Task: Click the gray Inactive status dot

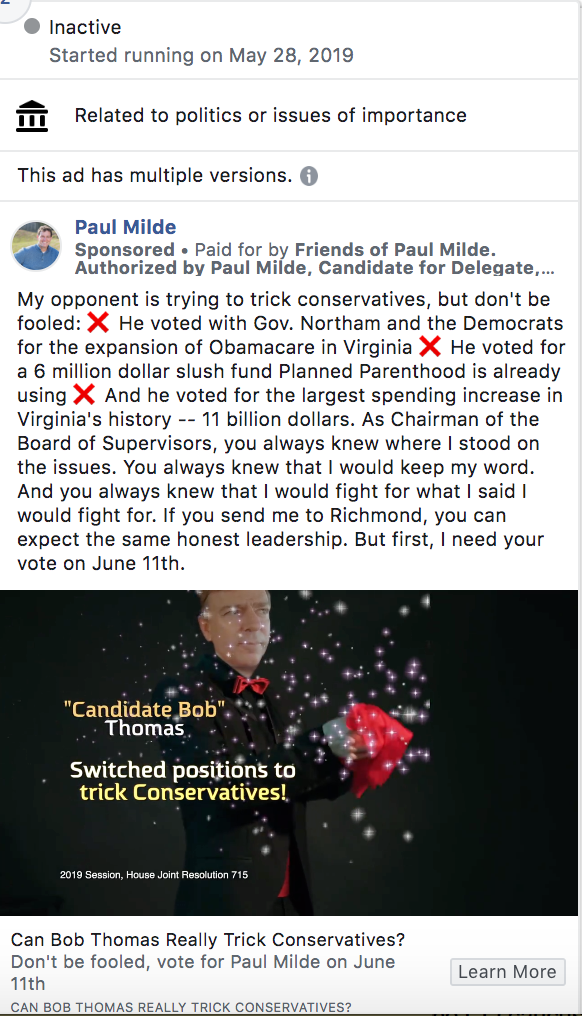Action: tap(32, 27)
